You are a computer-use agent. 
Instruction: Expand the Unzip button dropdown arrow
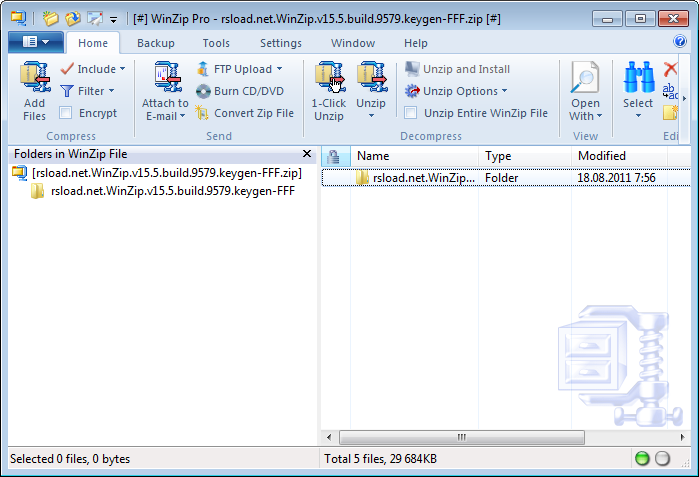[x=371, y=116]
